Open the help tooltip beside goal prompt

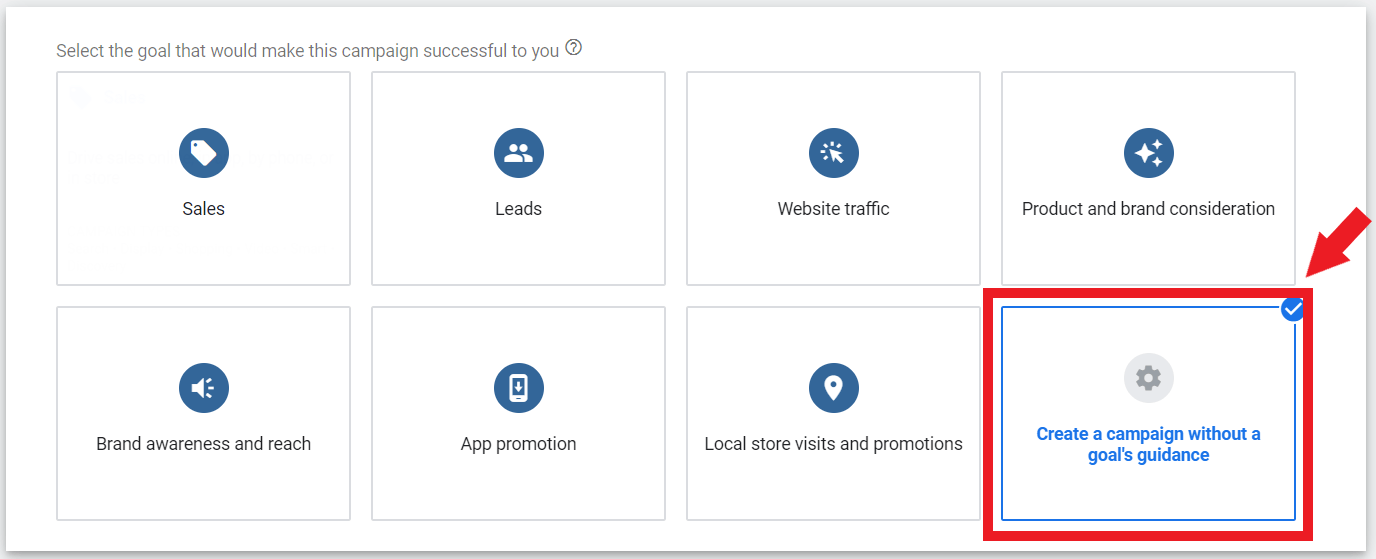(x=573, y=48)
